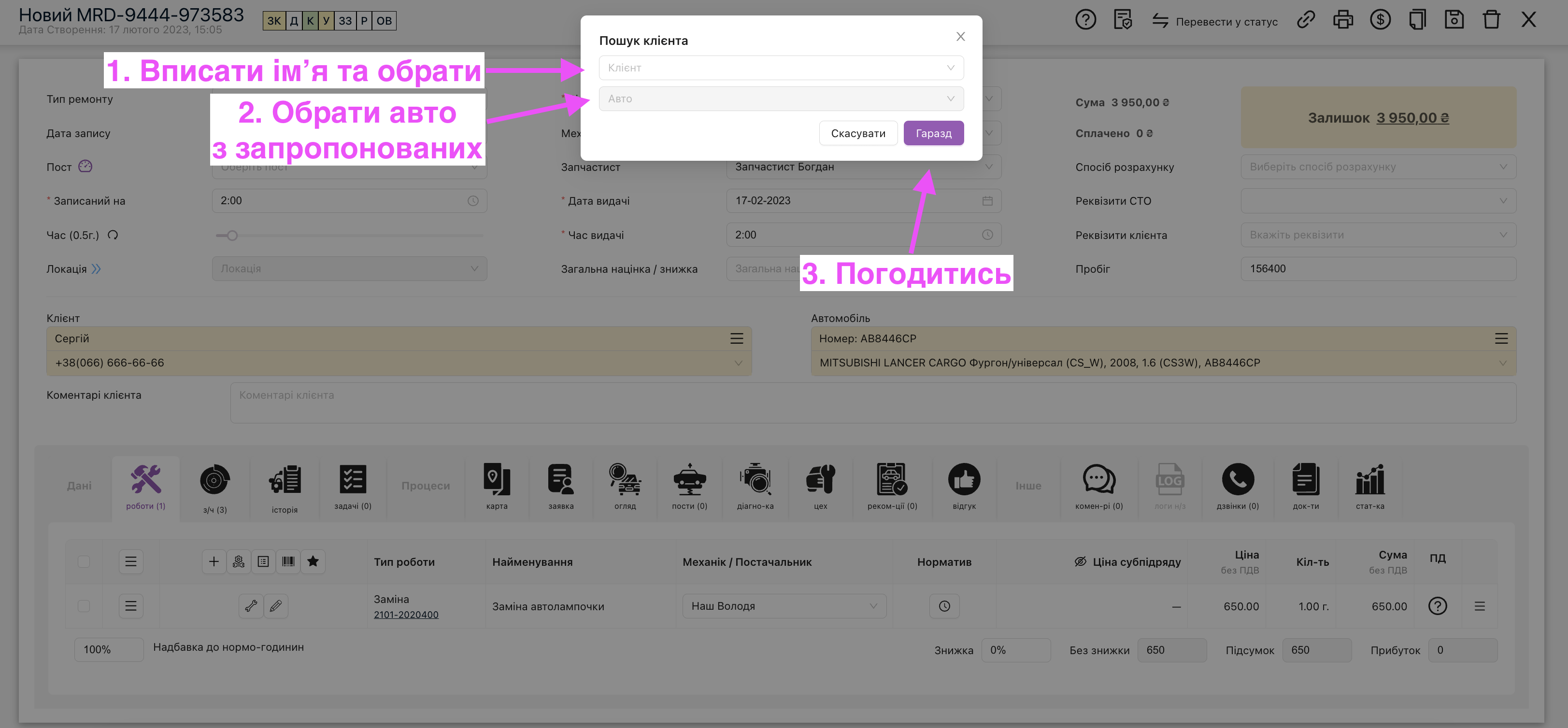This screenshot has width=1568, height=728.
Task: Switch to the з/ч (3) tab
Action: tap(215, 488)
